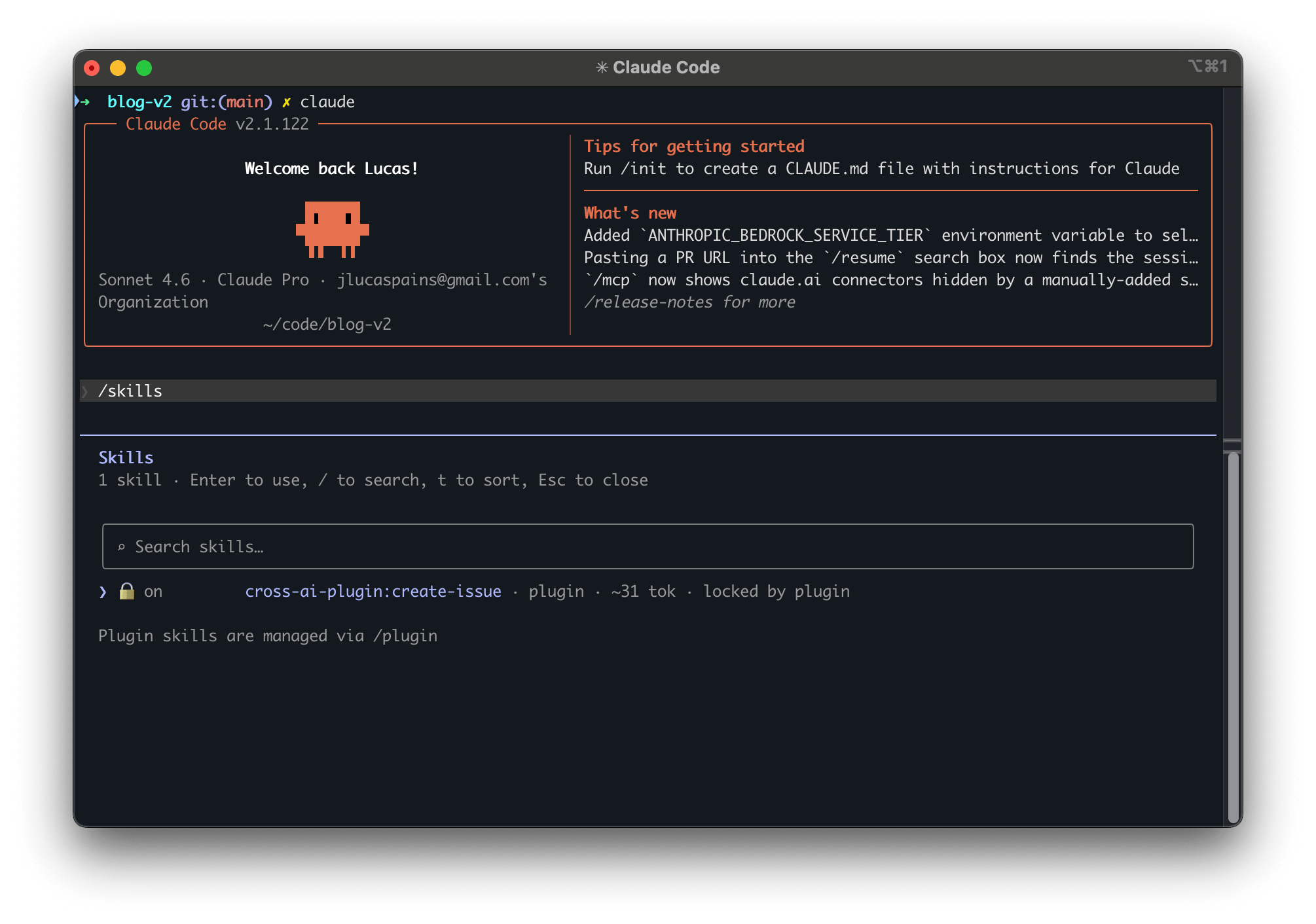The image size is (1316, 924).
Task: Click the '/release-notes for more' text
Action: 689,302
